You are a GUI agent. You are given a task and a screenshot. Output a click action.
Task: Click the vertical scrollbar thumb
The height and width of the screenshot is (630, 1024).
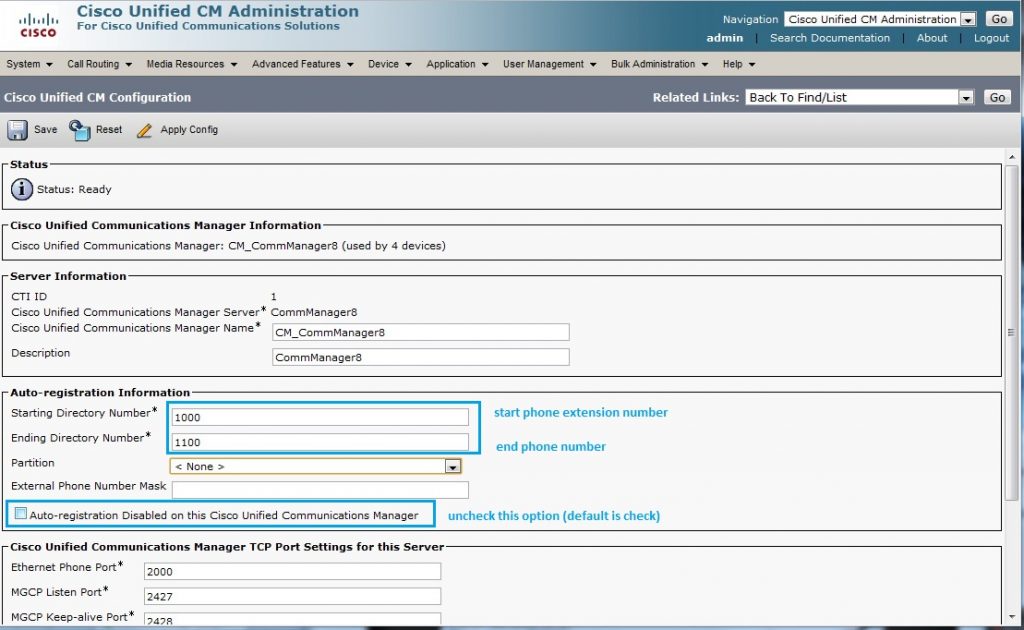coord(1012,333)
